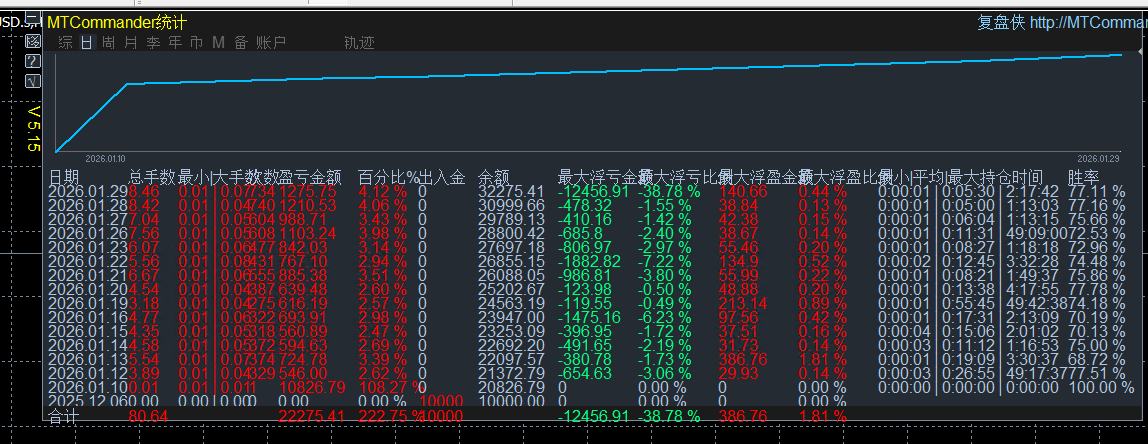Click the 386.76 value in the 2026.01.13 row
This screenshot has width=1148, height=444.
point(743,358)
